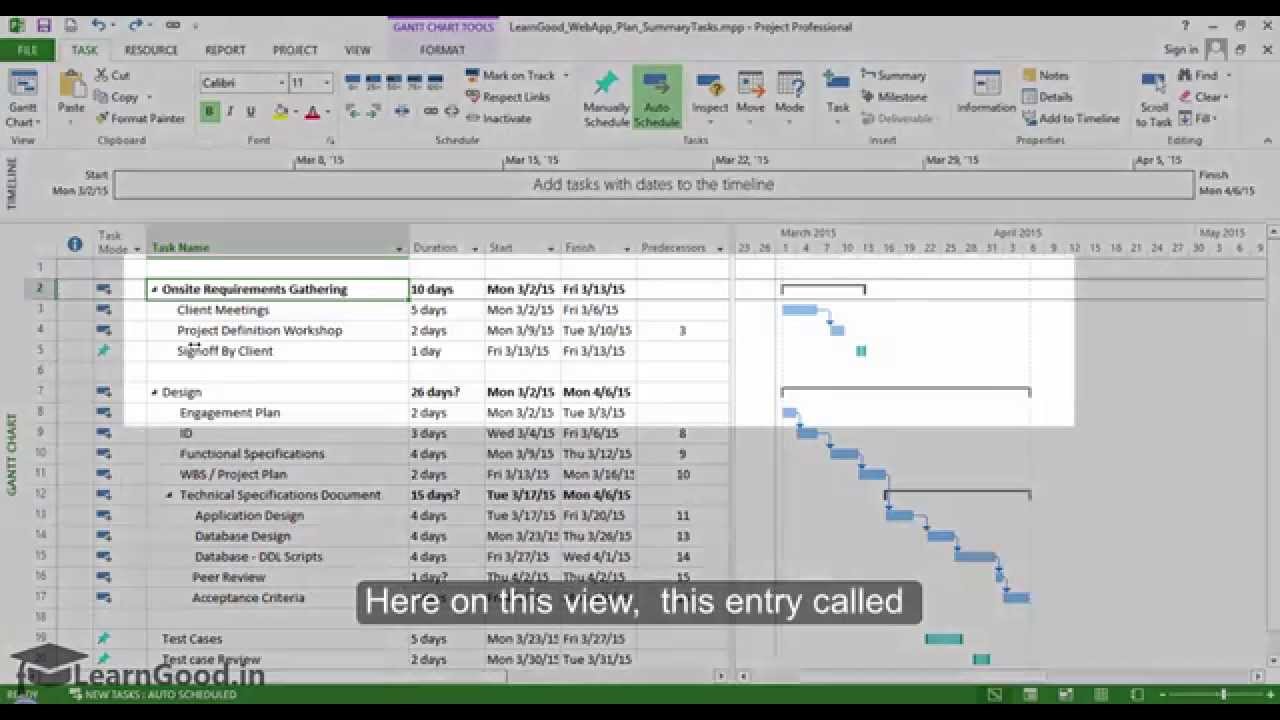1280x720 pixels.
Task: Switch to the RESOURCE tab
Action: point(151,50)
